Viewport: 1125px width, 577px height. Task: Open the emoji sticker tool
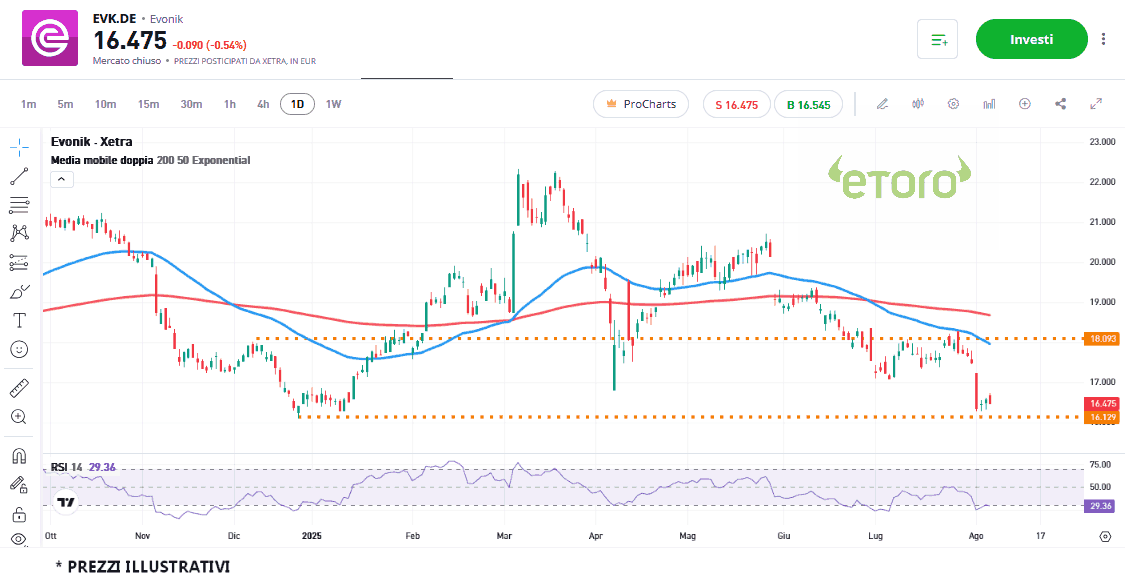coord(19,349)
